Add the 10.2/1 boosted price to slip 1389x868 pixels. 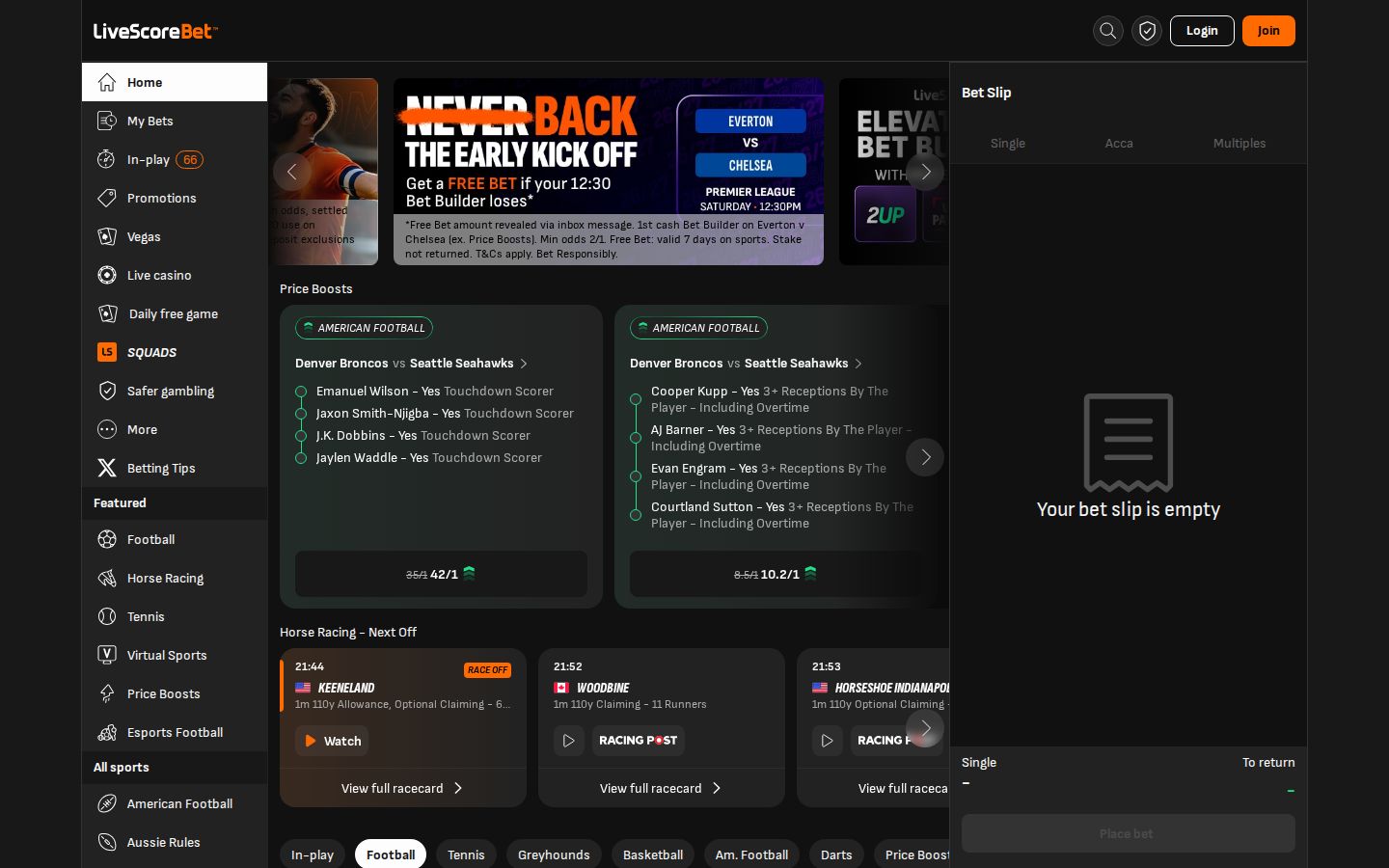coord(776,574)
